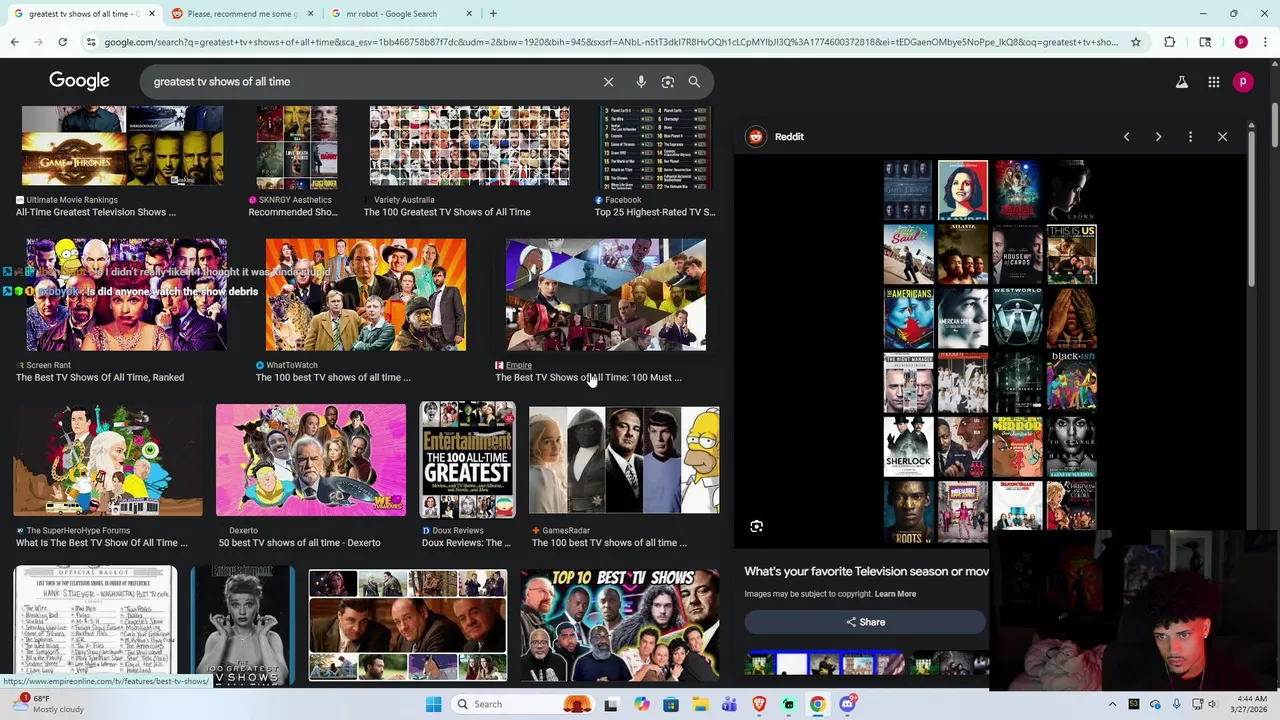The width and height of the screenshot is (1280, 720).
Task: Open Task View on the taskbar
Action: pyautogui.click(x=610, y=704)
